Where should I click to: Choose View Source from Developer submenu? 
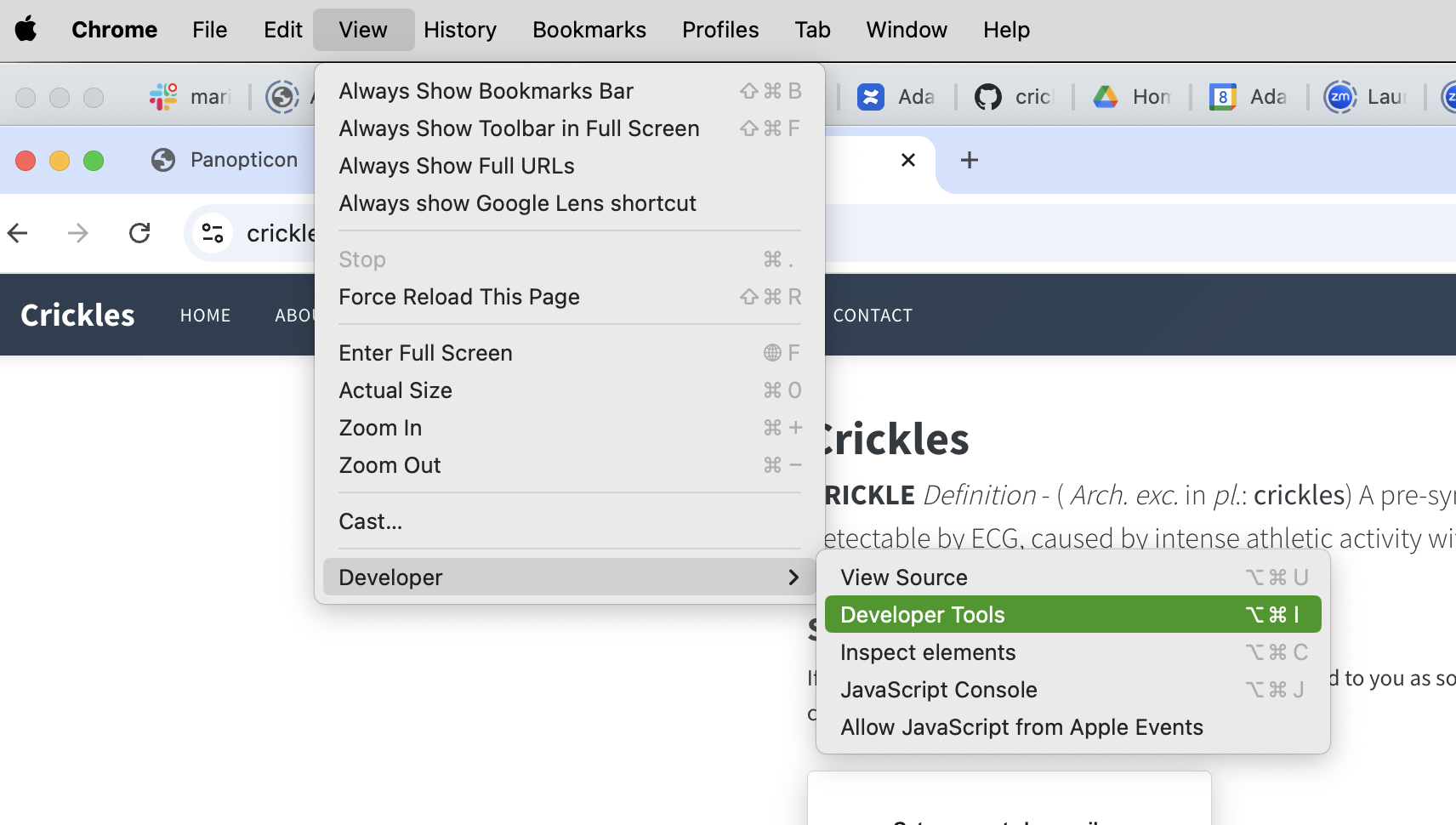click(1072, 577)
